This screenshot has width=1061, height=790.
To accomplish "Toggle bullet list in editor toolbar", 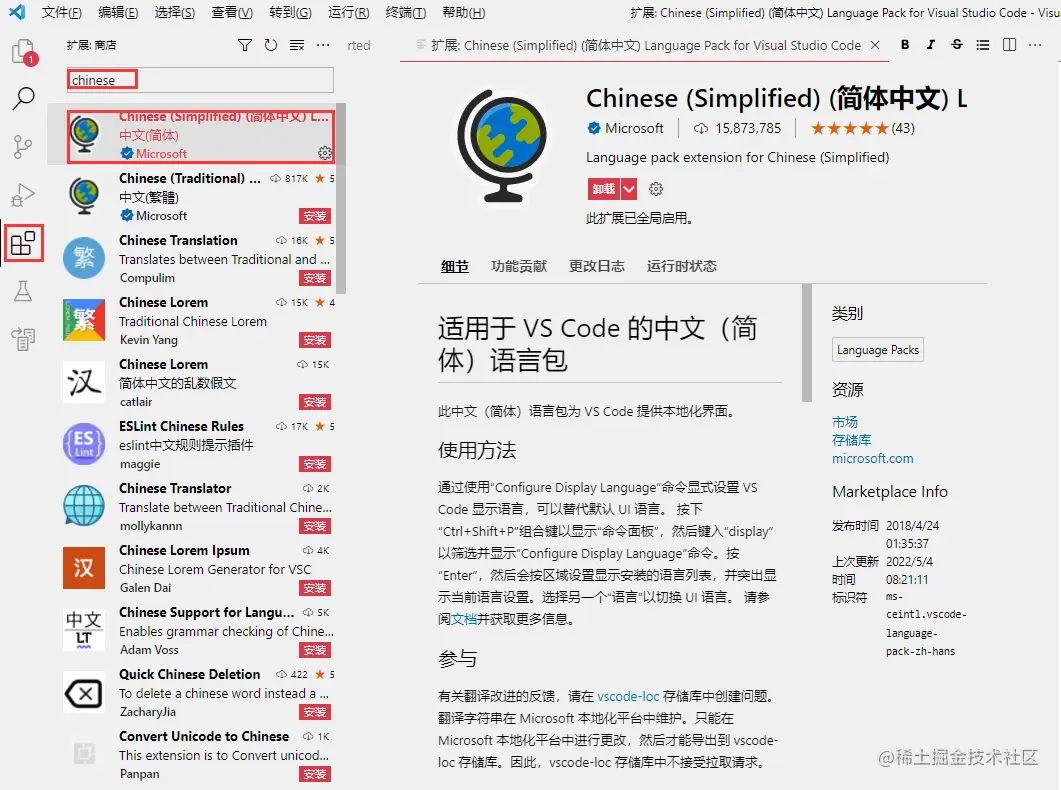I will (x=983, y=45).
